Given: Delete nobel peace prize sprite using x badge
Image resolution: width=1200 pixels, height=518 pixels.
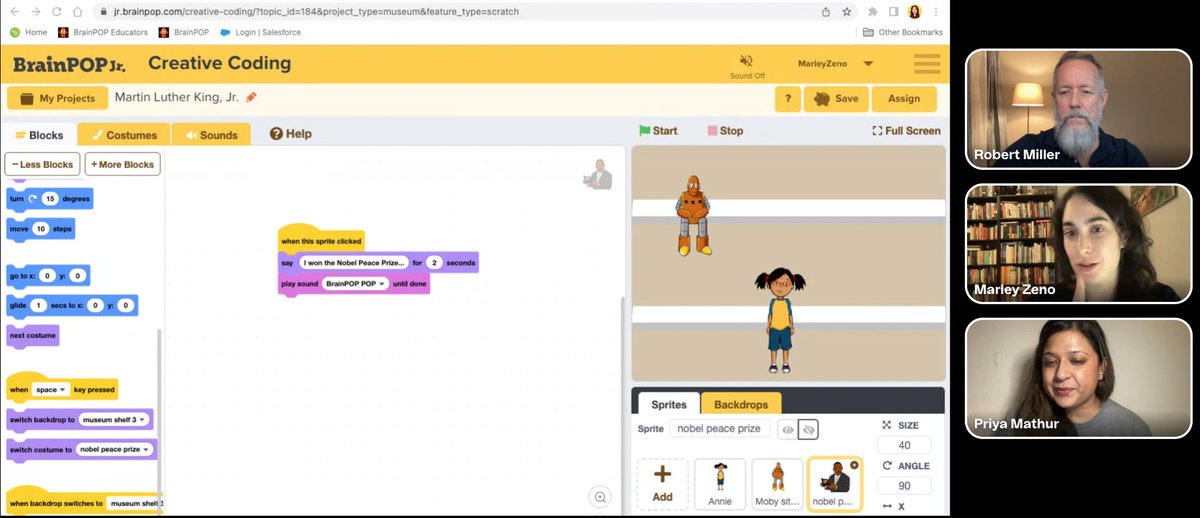Looking at the screenshot, I should tap(853, 465).
